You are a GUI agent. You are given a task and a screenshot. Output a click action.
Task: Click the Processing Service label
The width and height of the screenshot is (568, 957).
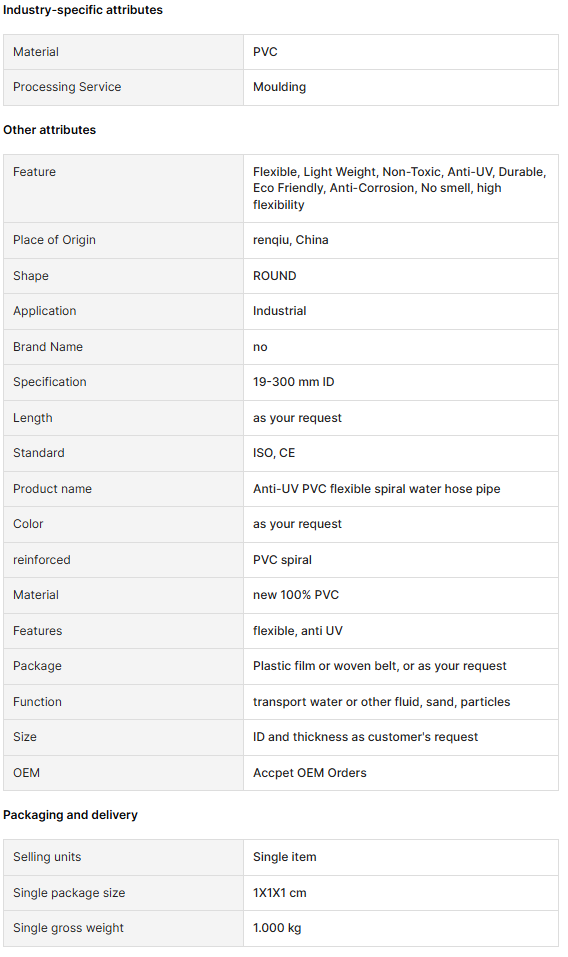(x=67, y=87)
